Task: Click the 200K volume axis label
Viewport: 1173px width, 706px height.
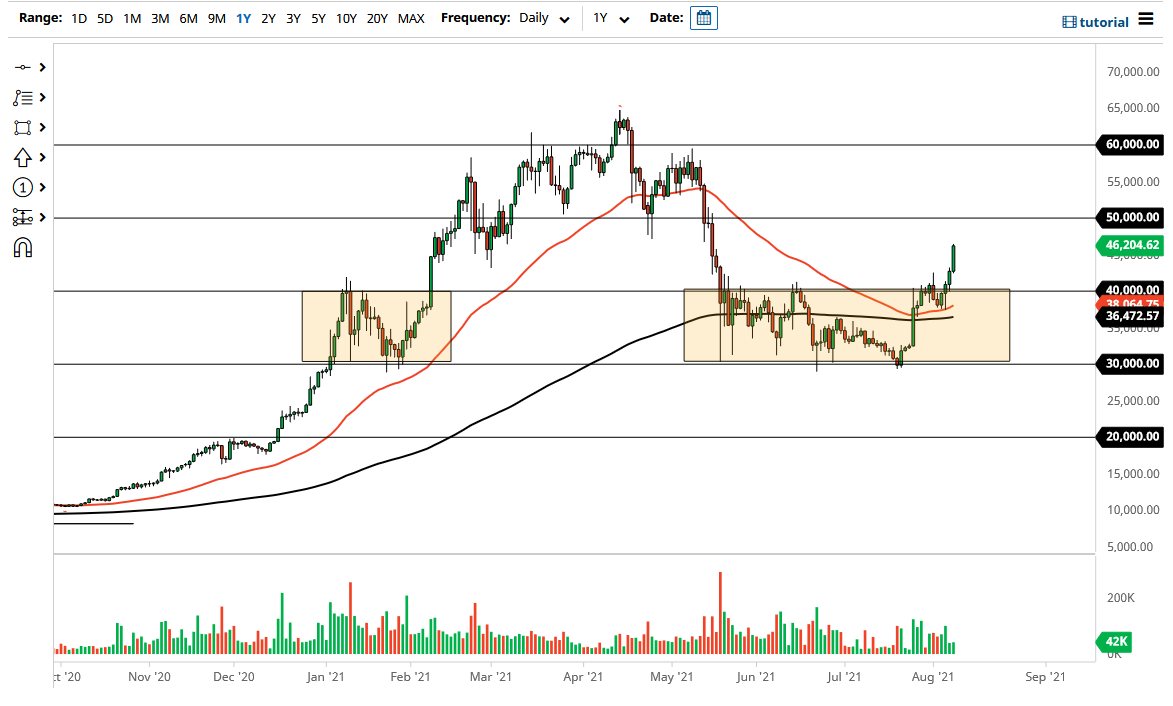Action: coord(1121,598)
